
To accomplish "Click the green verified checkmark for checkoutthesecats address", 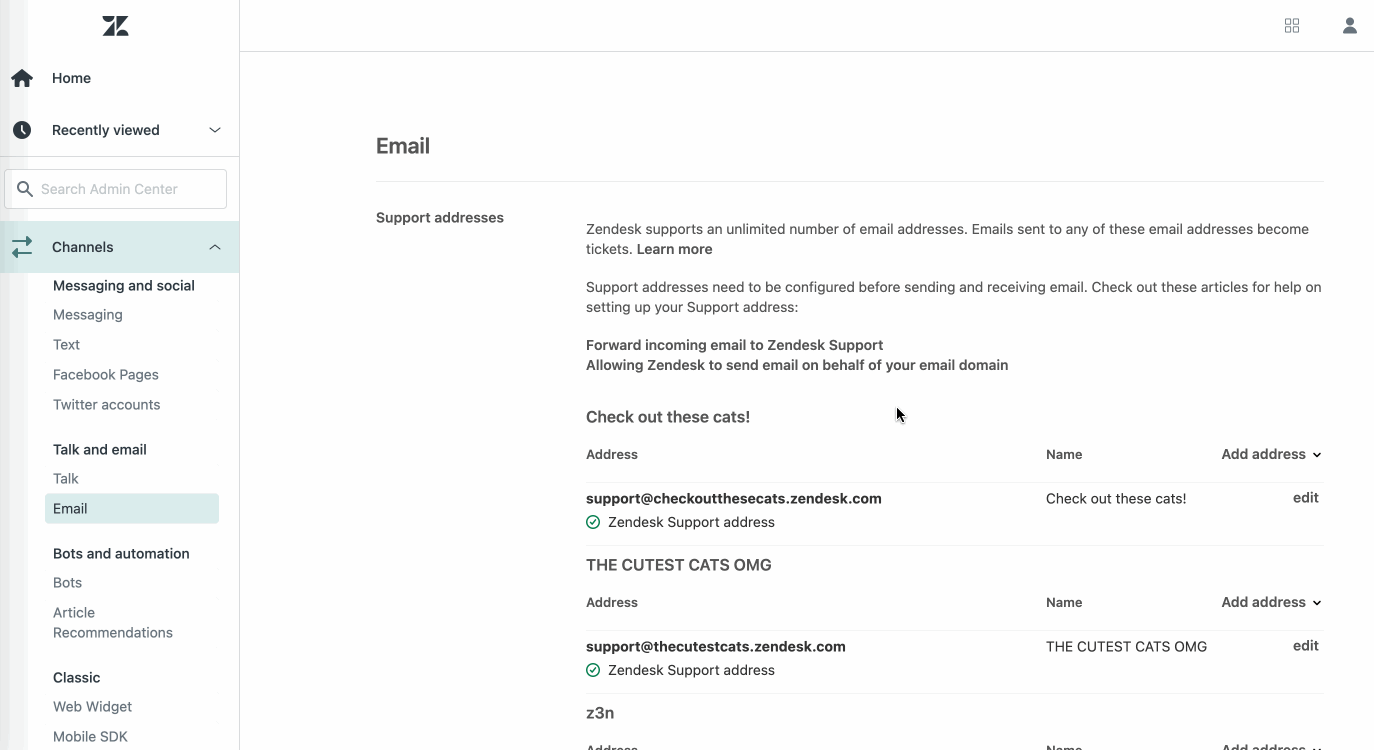I will (x=592, y=521).
